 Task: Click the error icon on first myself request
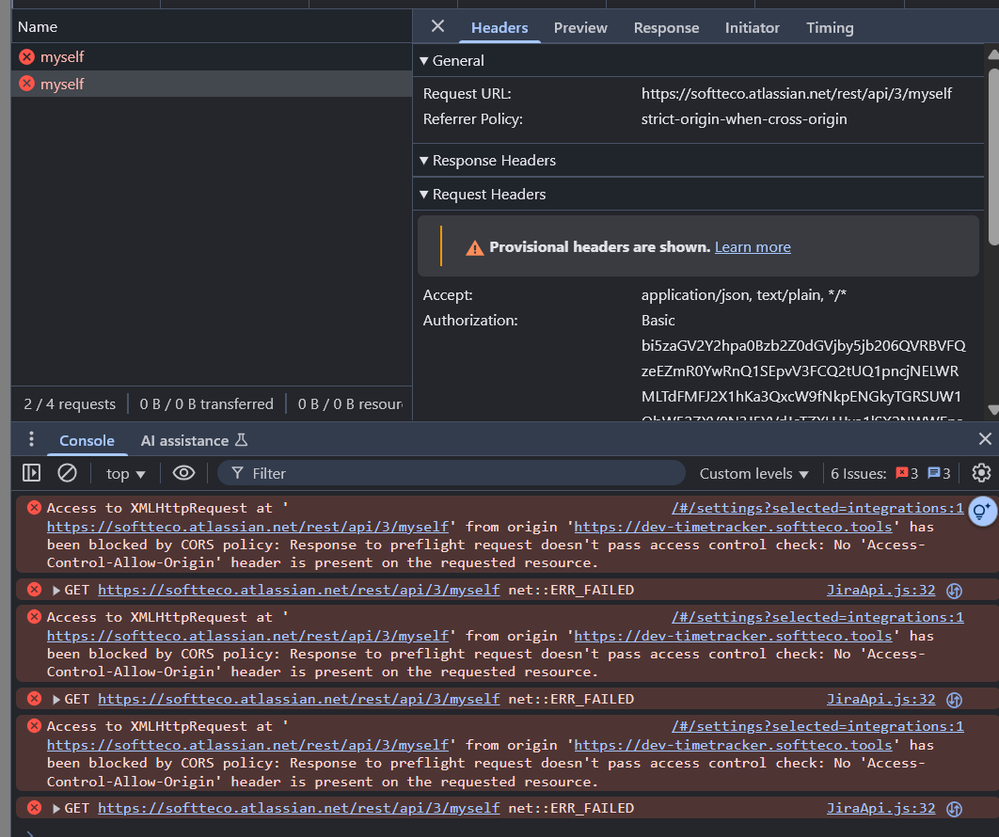[27, 57]
